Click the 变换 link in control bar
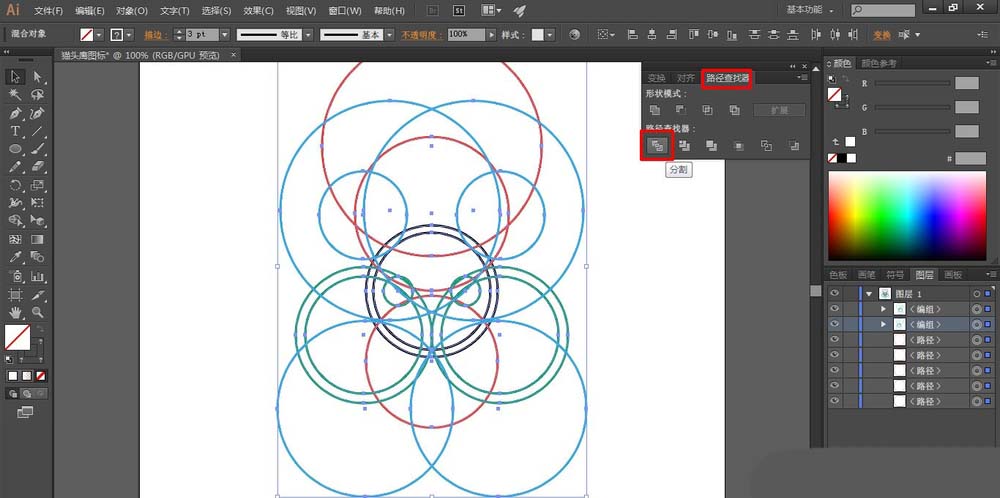The width and height of the screenshot is (1000, 498). 882,34
